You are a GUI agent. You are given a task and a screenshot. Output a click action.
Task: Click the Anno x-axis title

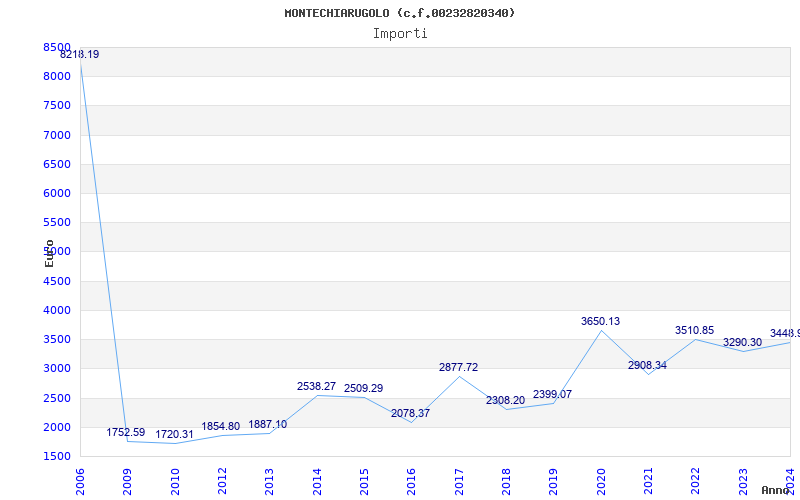pyautogui.click(x=776, y=490)
